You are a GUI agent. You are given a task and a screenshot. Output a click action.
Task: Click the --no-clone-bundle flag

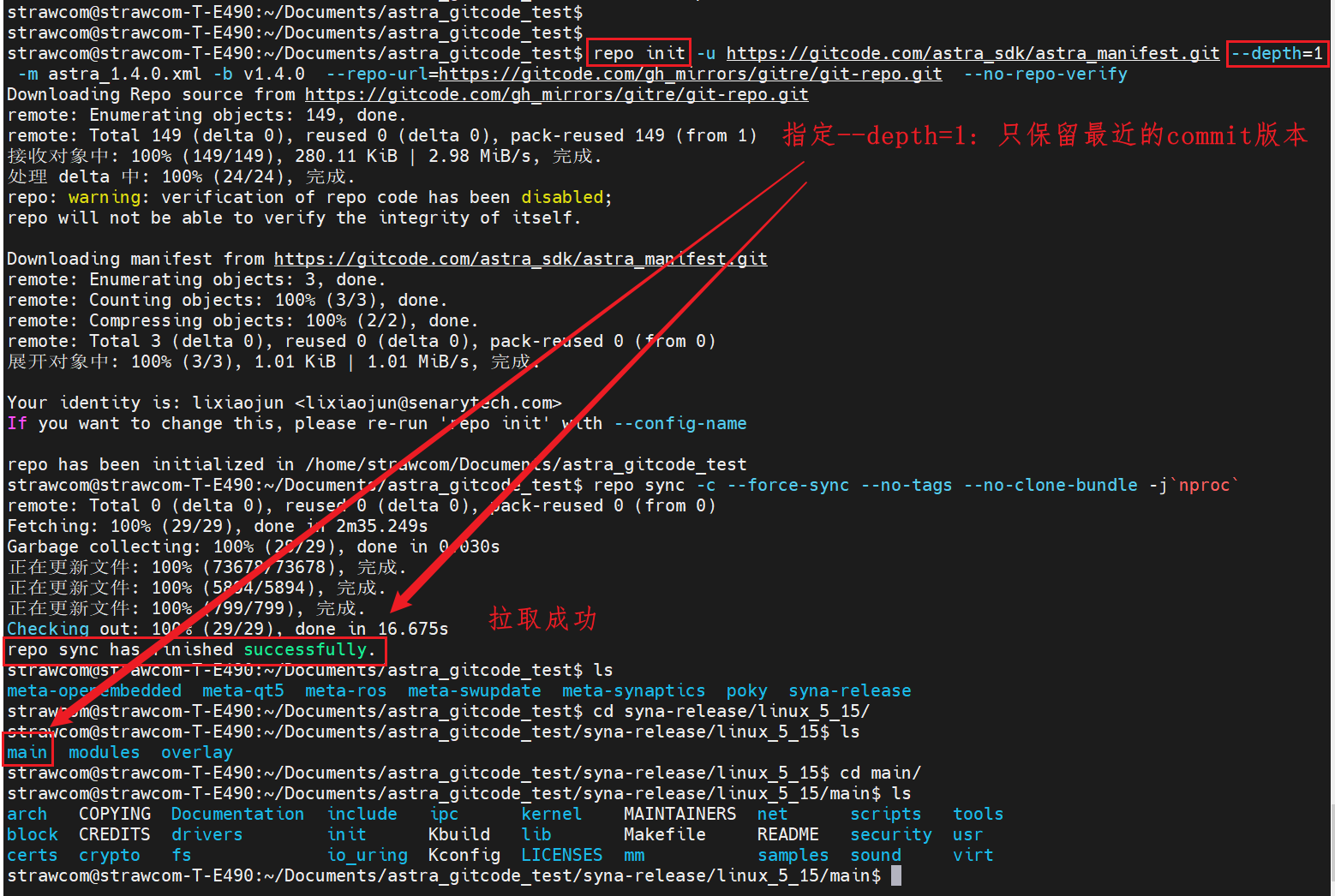(x=1051, y=485)
